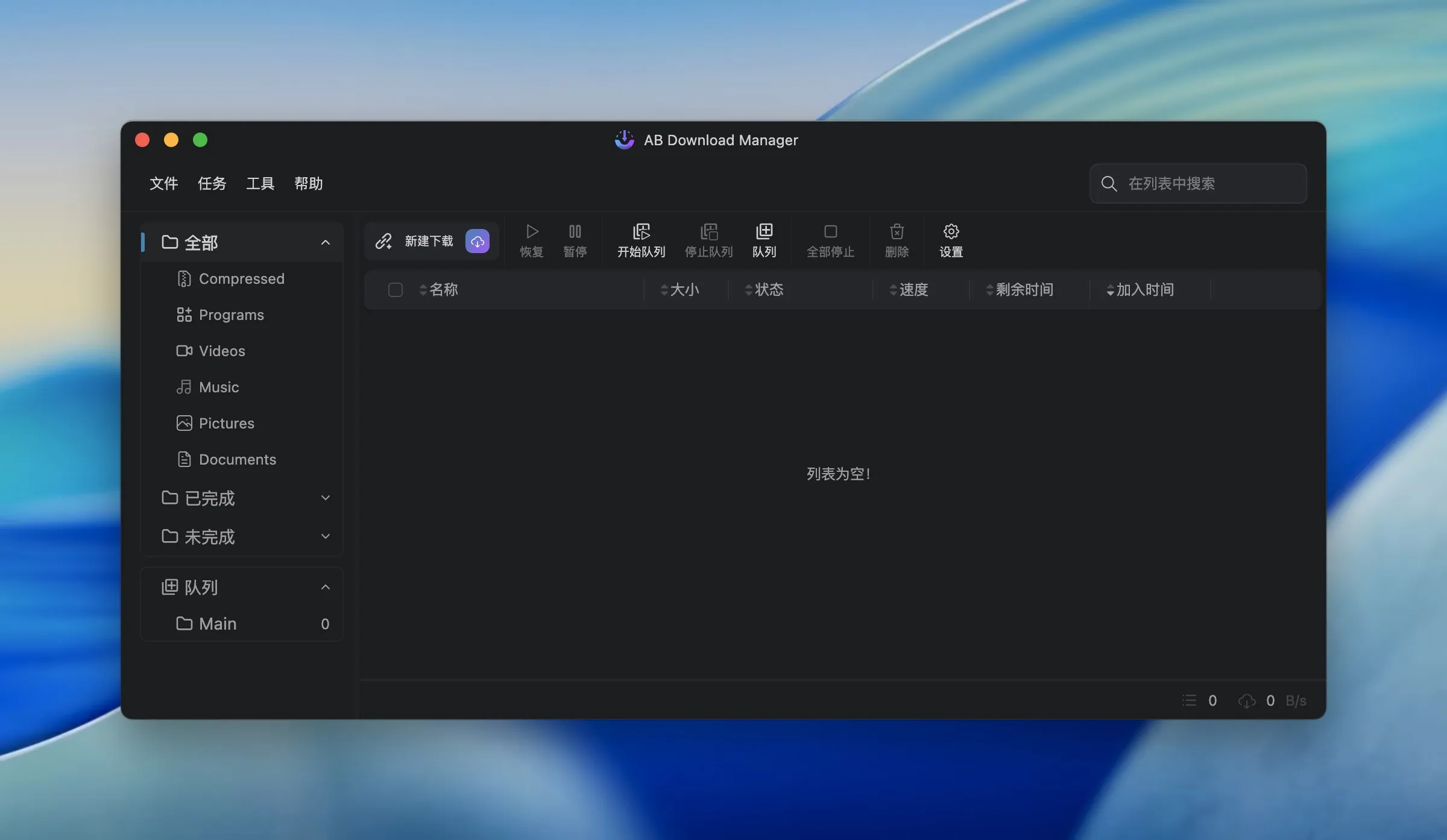Collapse the 全部 category section
This screenshot has height=840, width=1447.
pos(326,242)
